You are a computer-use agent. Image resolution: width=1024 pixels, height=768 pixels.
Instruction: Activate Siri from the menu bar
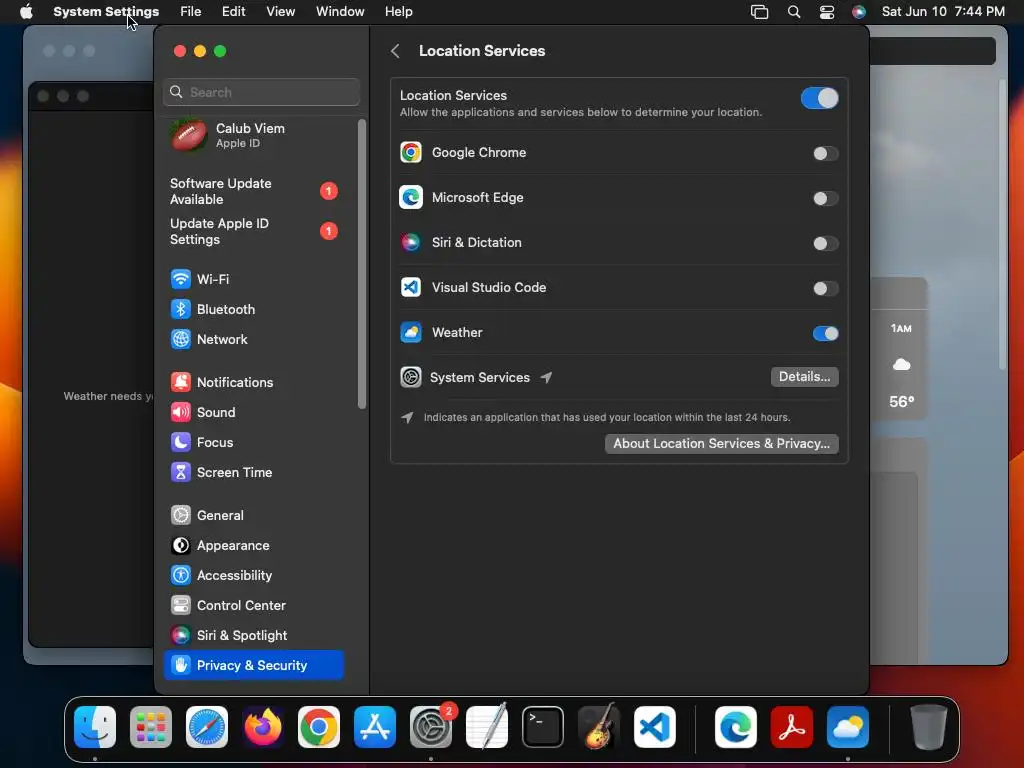point(859,12)
